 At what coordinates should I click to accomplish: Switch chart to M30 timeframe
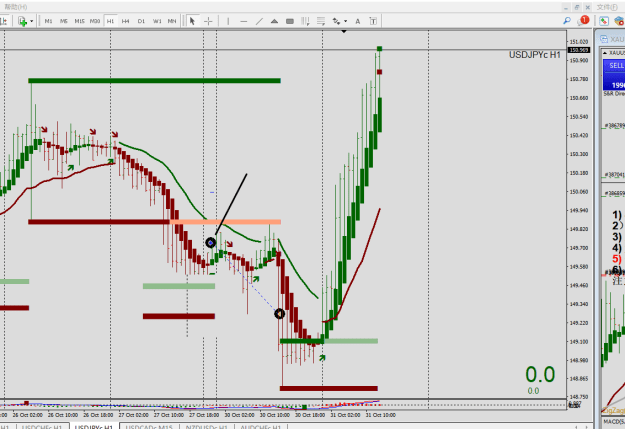click(95, 21)
